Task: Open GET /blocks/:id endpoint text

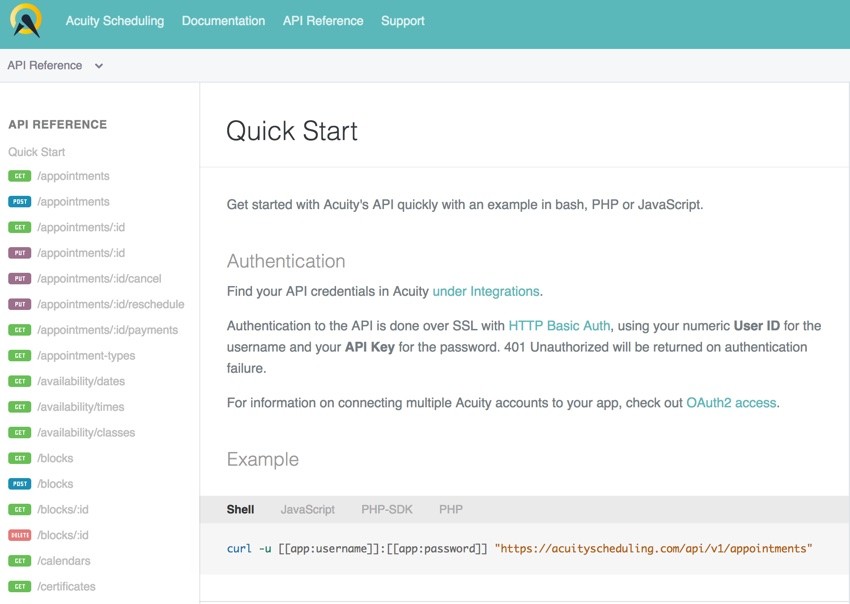Action: click(63, 509)
